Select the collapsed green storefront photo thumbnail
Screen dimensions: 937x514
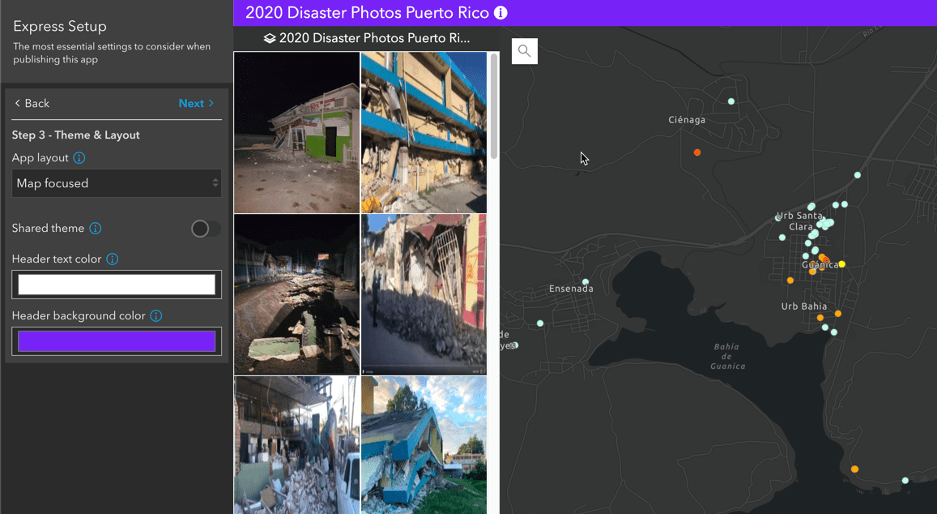[x=297, y=132]
